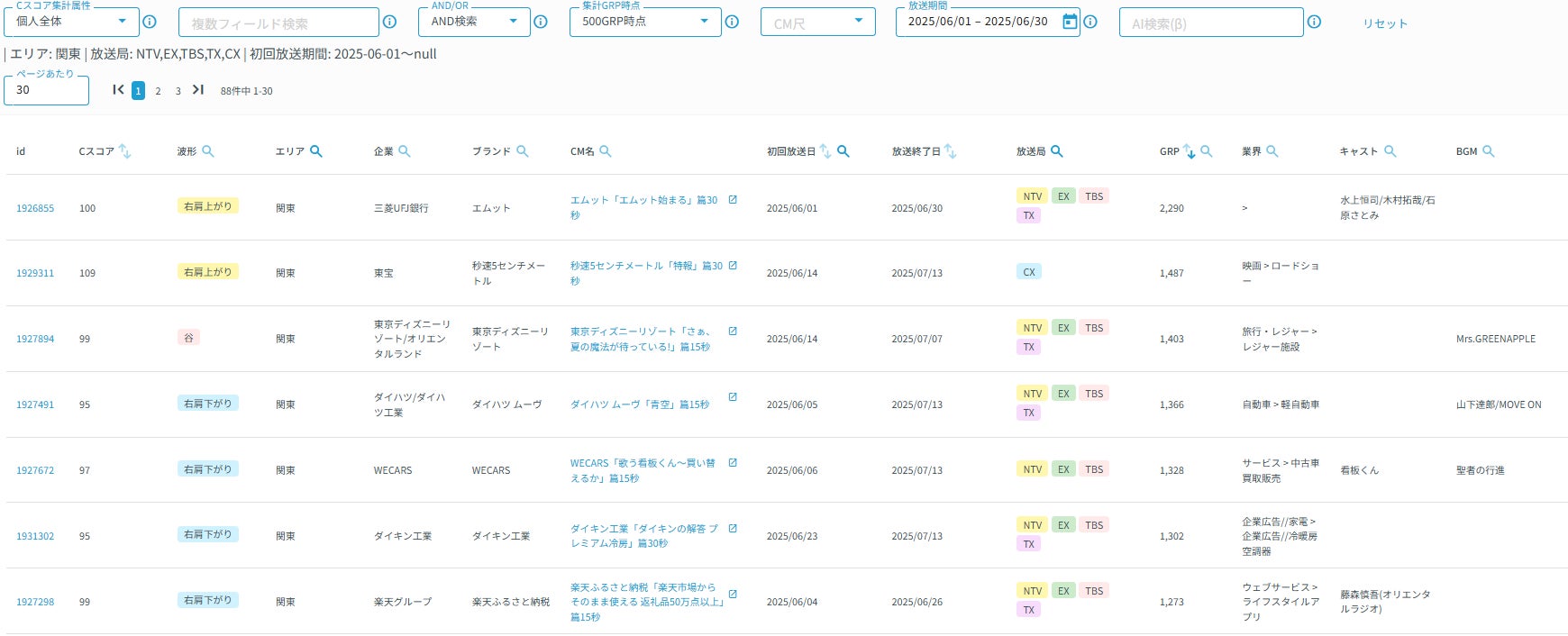Click GRP value 2,290
Image resolution: width=1568 pixels, height=636 pixels.
1171,208
